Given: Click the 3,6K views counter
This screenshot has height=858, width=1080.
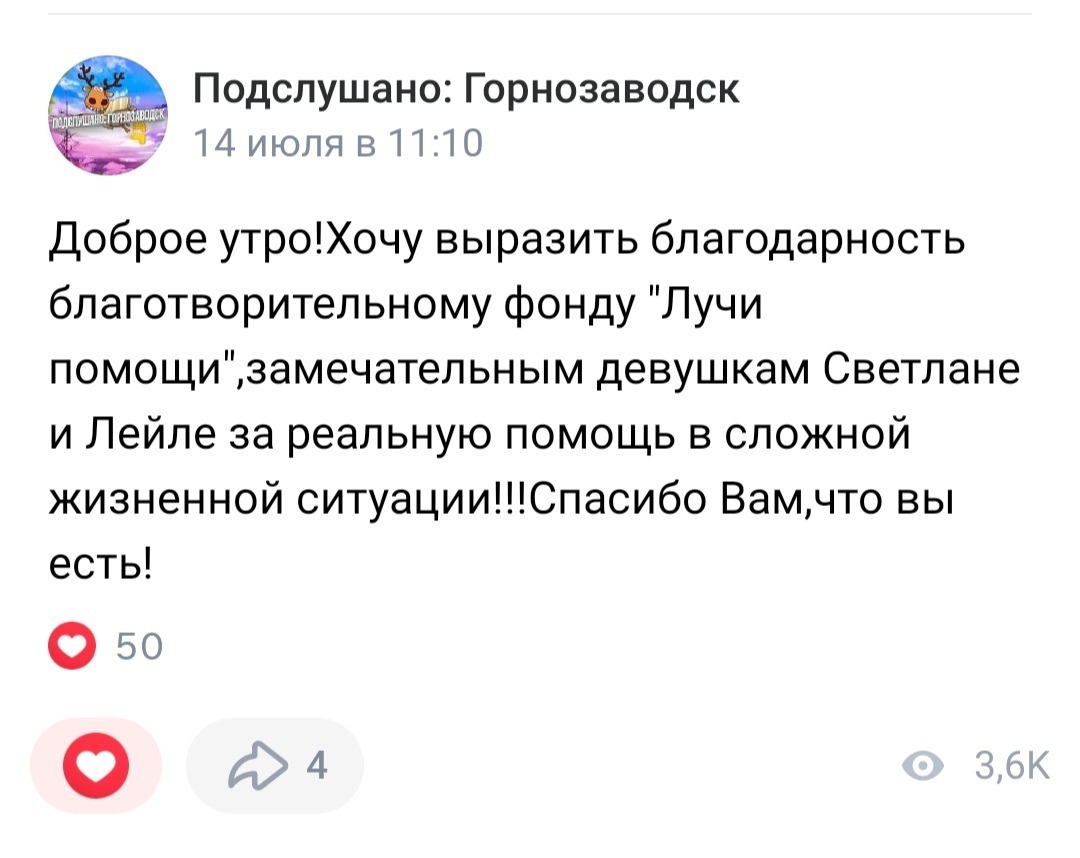Looking at the screenshot, I should (1010, 766).
